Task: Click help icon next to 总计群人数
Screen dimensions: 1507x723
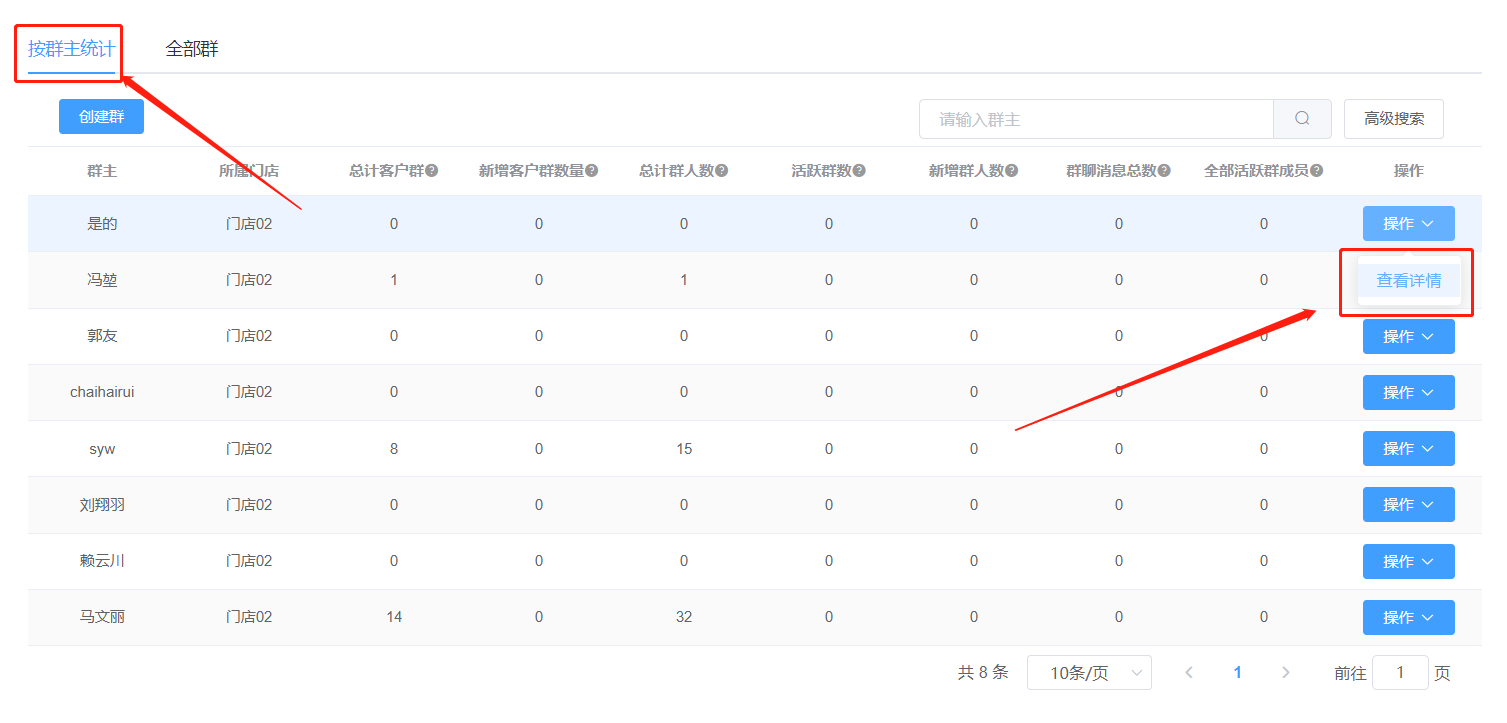Action: (722, 171)
